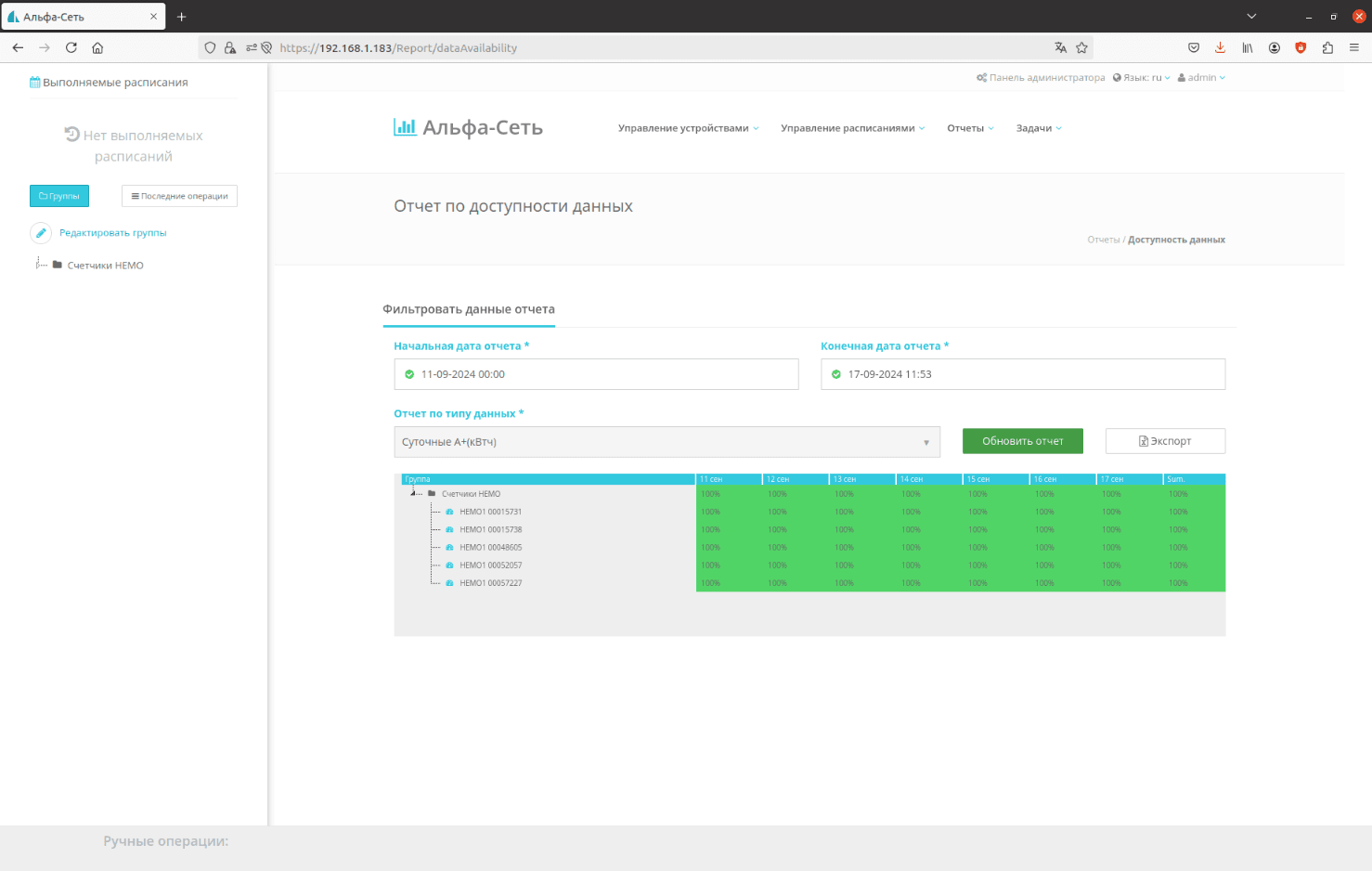The height and width of the screenshot is (871, 1372).
Task: Click the list all tabs chevron
Action: 1251,17
